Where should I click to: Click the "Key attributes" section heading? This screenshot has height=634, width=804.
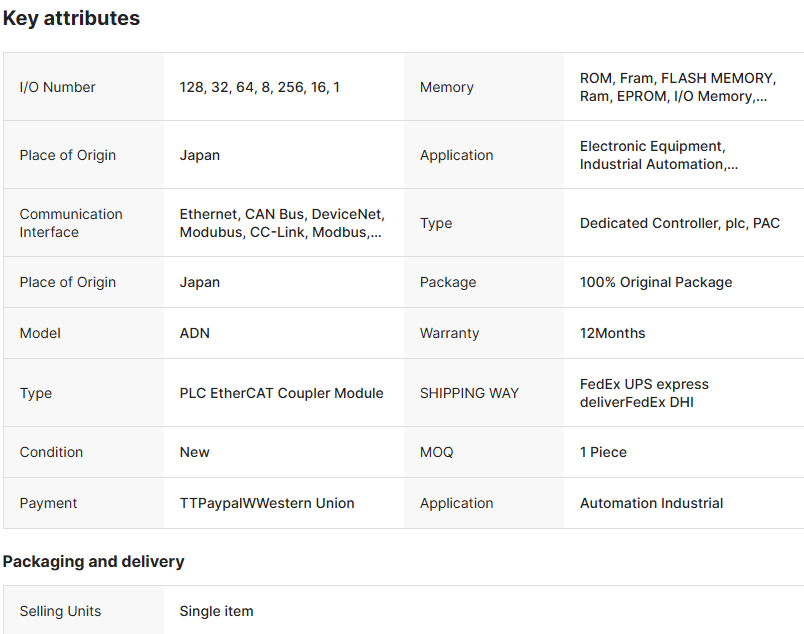(x=71, y=18)
